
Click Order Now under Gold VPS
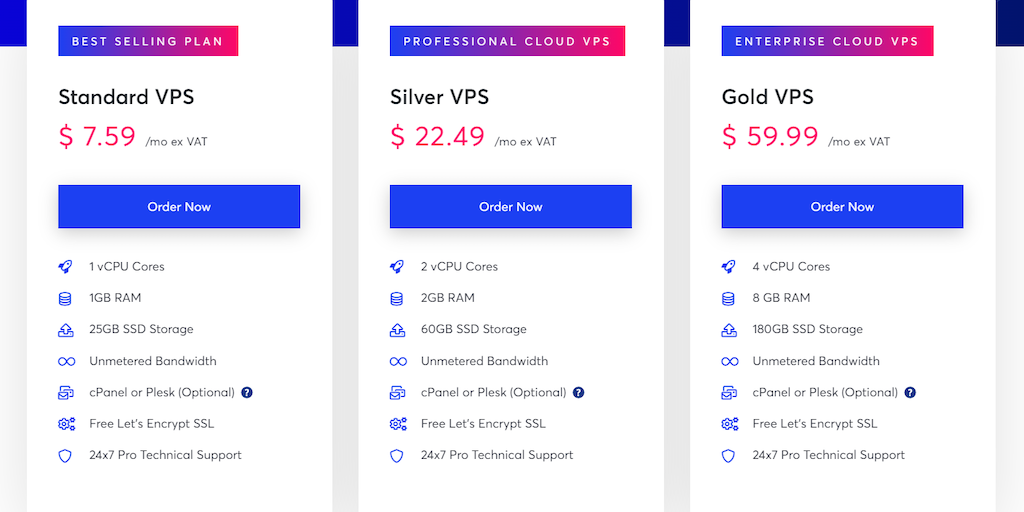click(842, 207)
